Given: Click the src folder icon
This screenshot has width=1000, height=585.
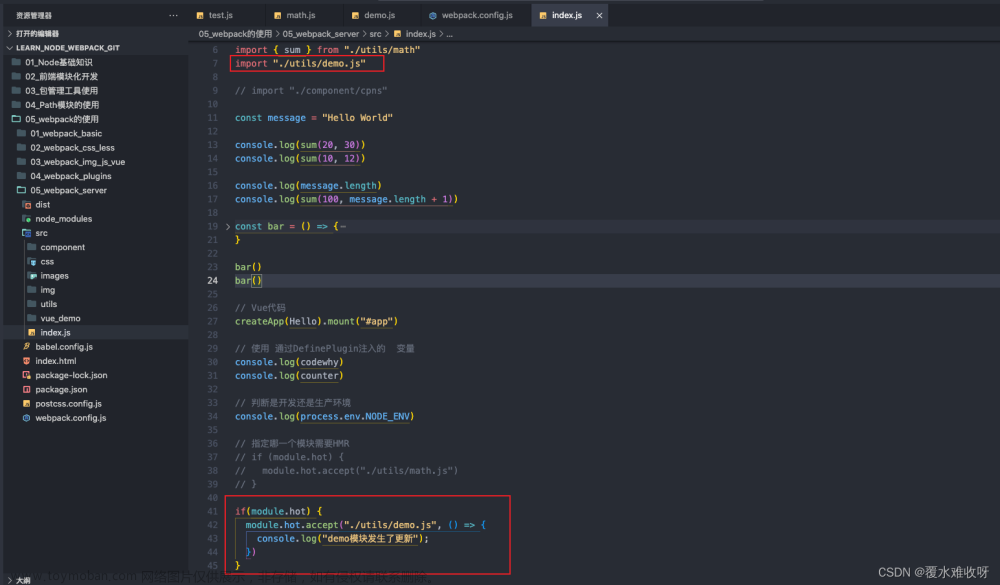Looking at the screenshot, I should [x=27, y=233].
